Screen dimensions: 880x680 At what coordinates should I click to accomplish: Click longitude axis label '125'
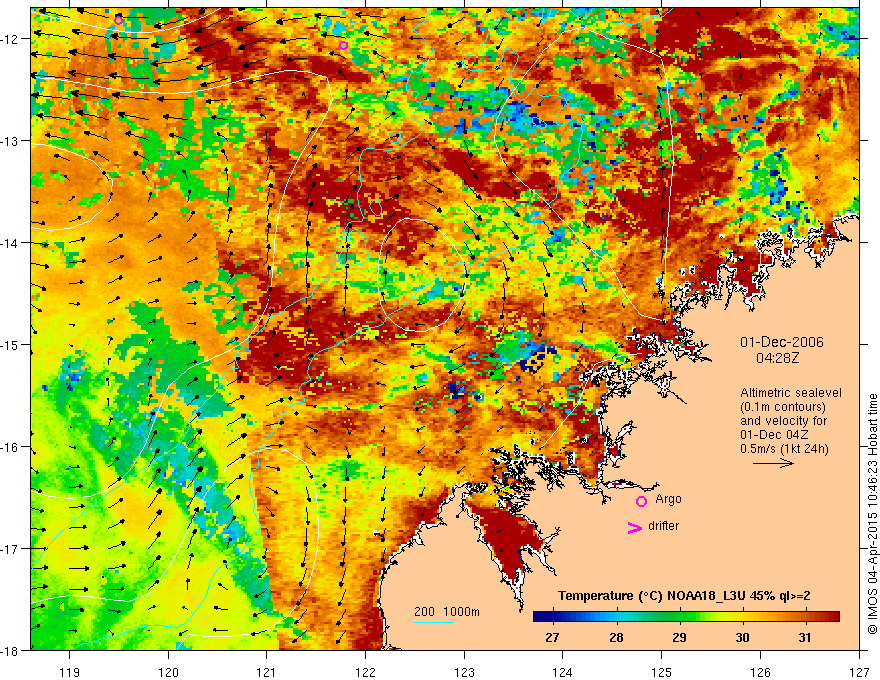click(662, 672)
